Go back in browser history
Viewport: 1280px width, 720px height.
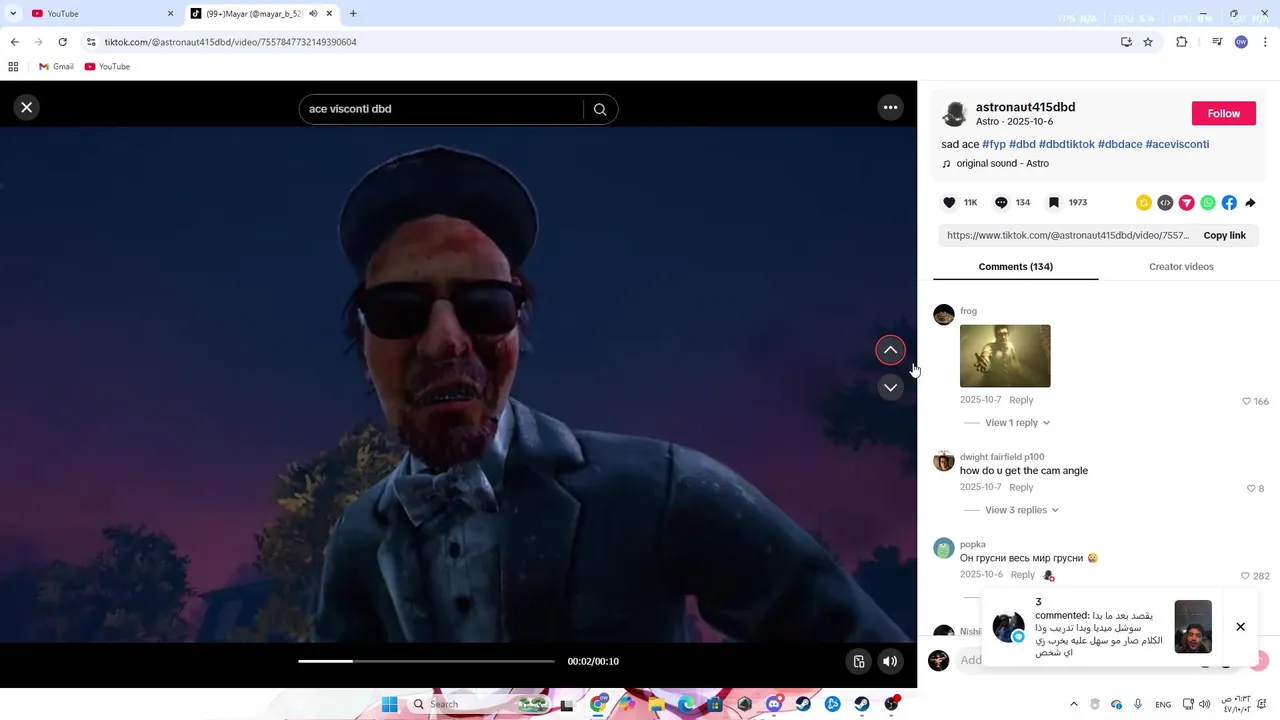tap(14, 42)
